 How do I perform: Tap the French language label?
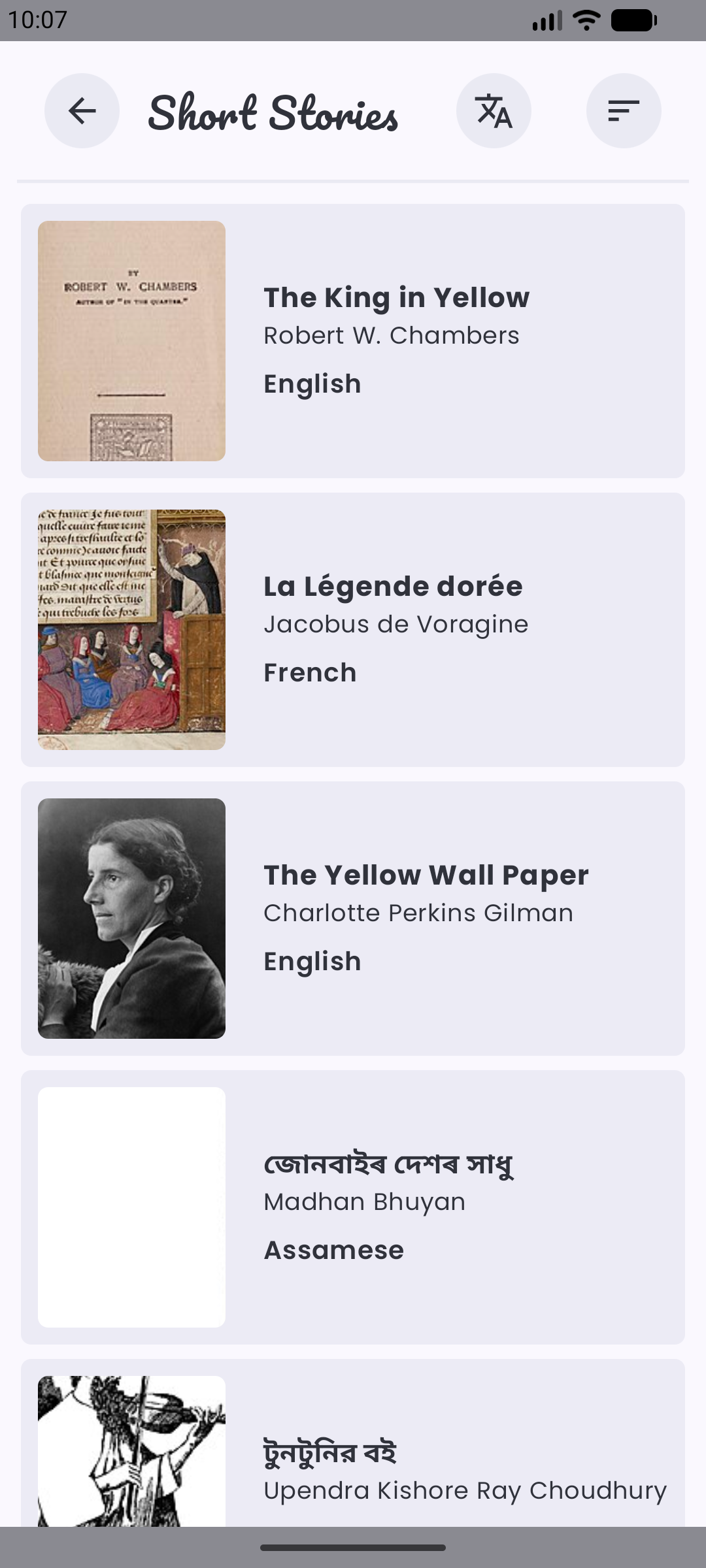[x=310, y=672]
